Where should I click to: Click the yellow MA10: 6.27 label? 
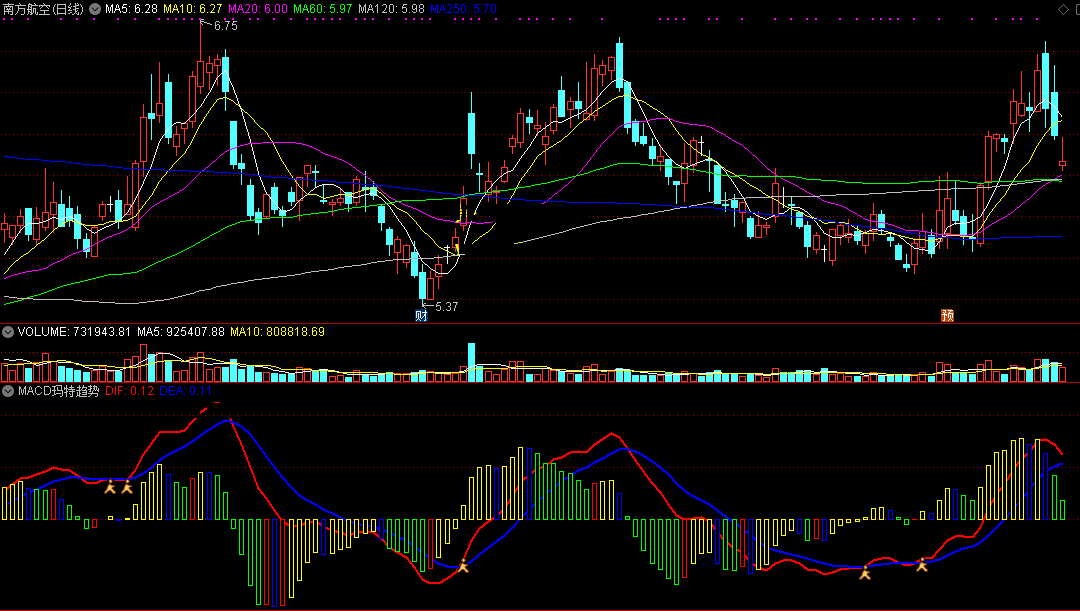click(193, 9)
